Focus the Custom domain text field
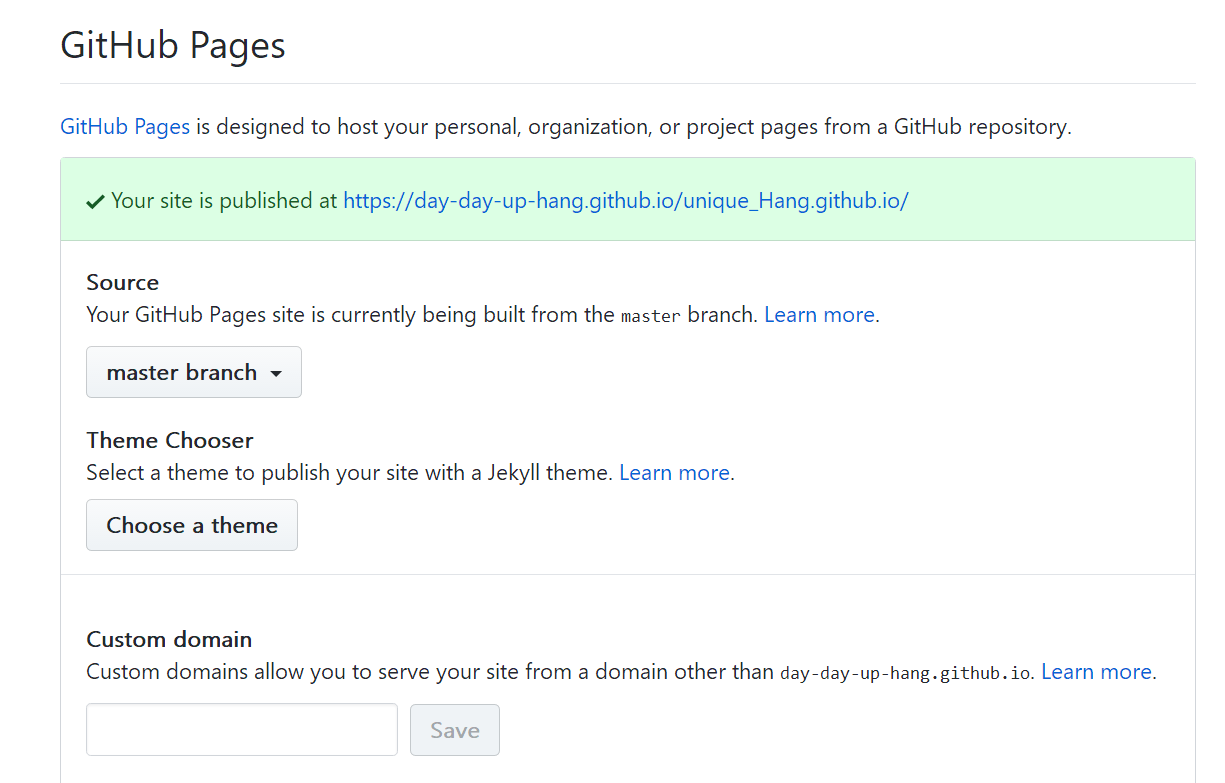This screenshot has width=1225, height=783. (x=242, y=730)
